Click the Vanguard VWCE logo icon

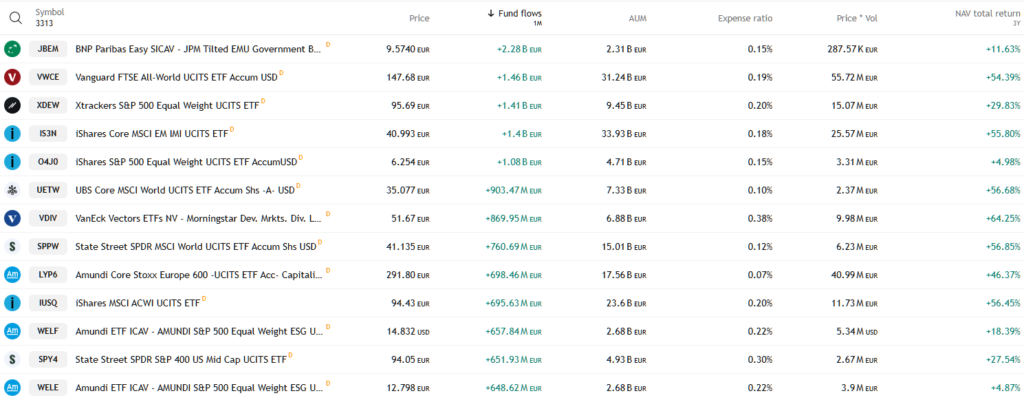point(13,77)
